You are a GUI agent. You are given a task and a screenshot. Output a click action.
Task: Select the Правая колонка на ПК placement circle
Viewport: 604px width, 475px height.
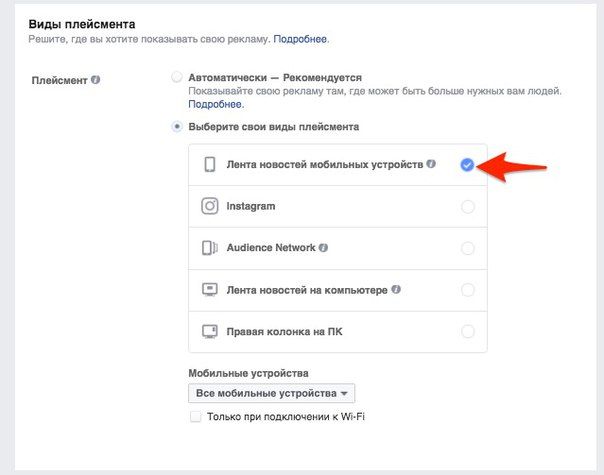pos(468,331)
